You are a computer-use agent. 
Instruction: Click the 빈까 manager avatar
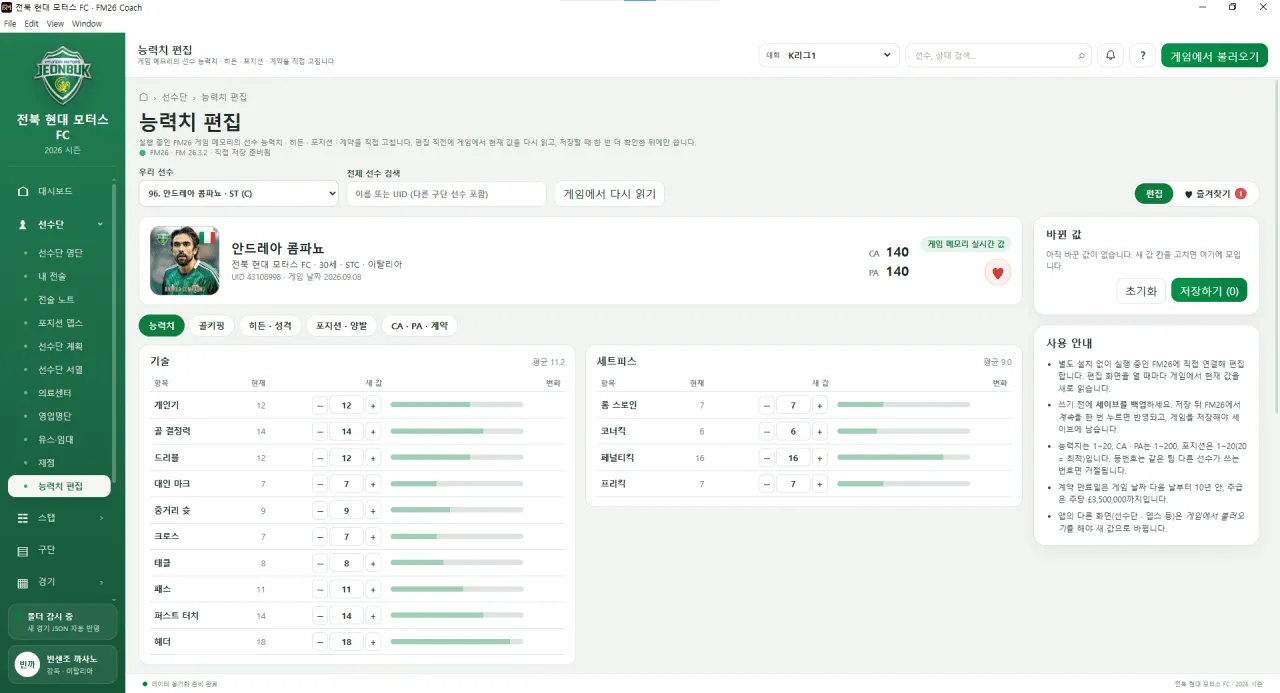[x=27, y=664]
